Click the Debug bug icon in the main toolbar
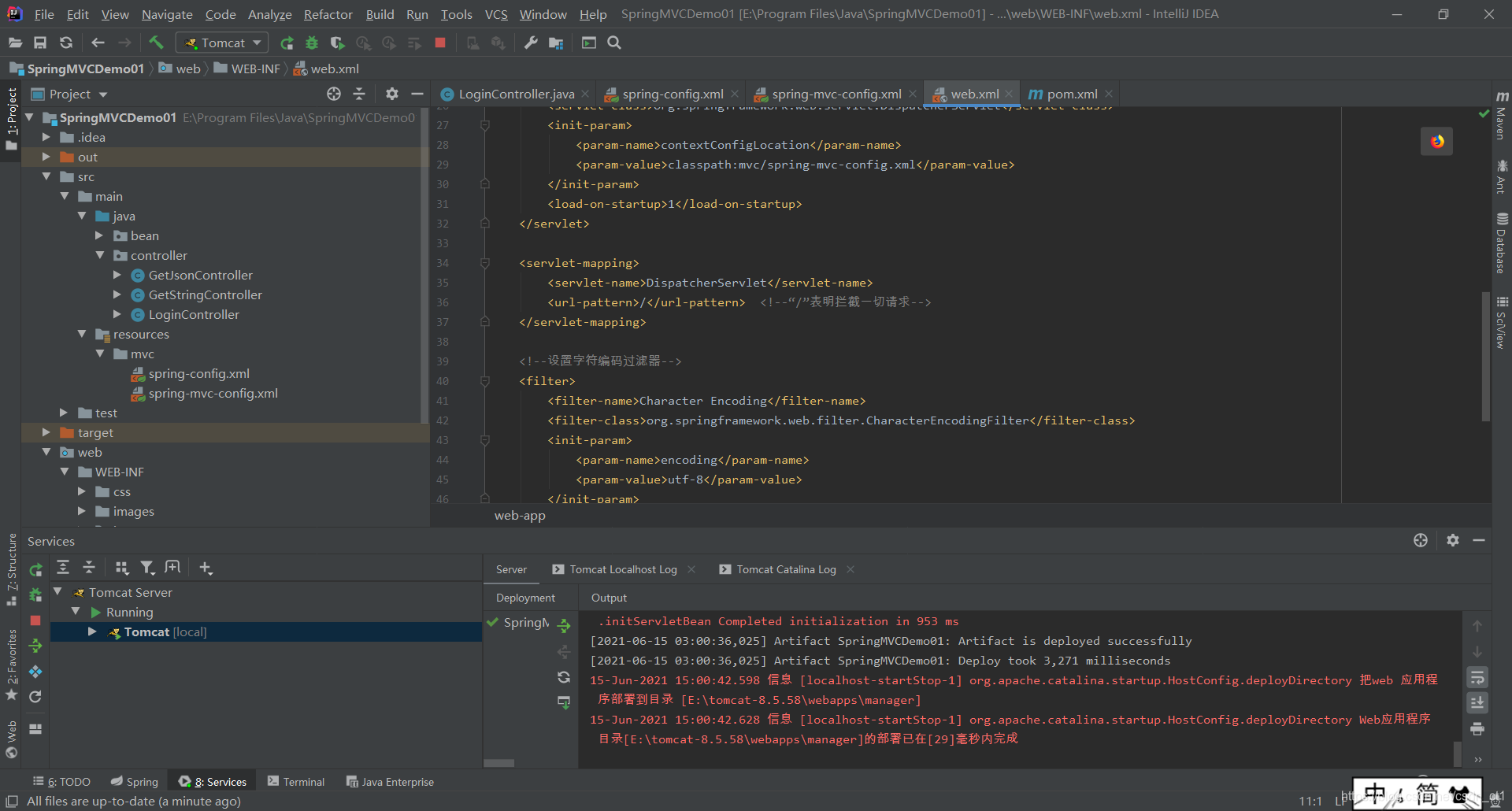Screen dimensions: 1512x811 [x=312, y=43]
